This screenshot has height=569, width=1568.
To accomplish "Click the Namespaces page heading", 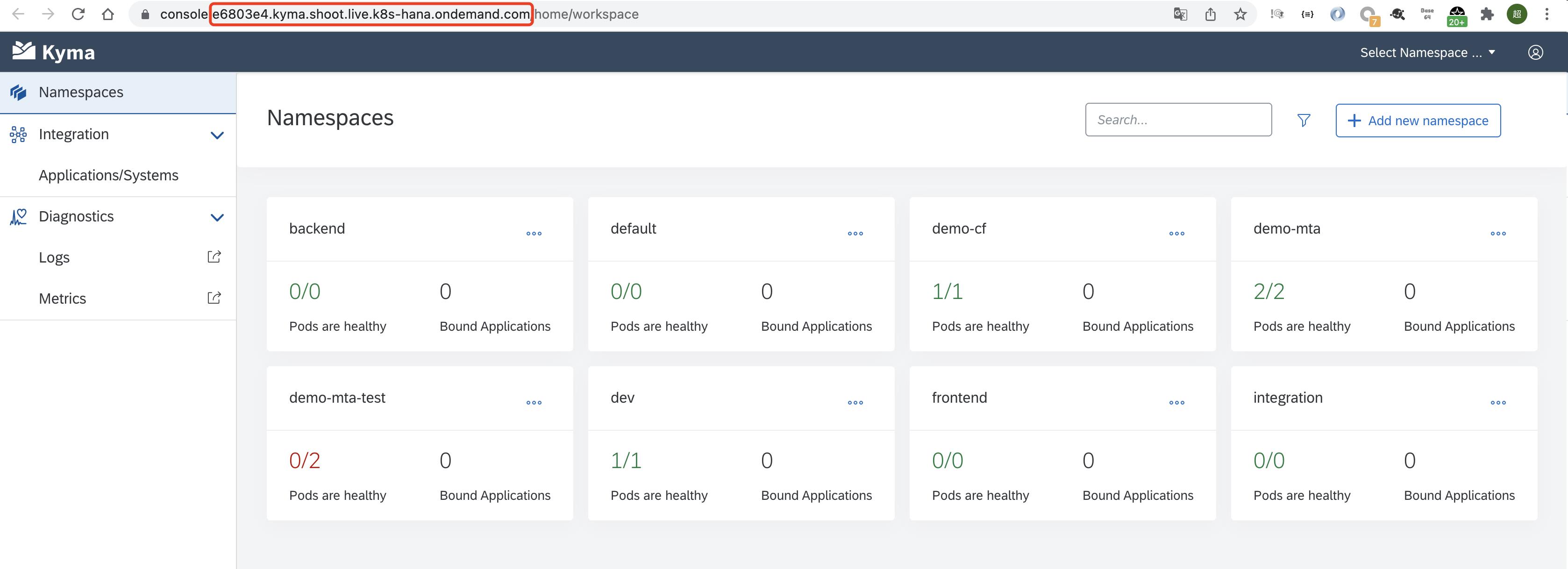I will coord(330,117).
